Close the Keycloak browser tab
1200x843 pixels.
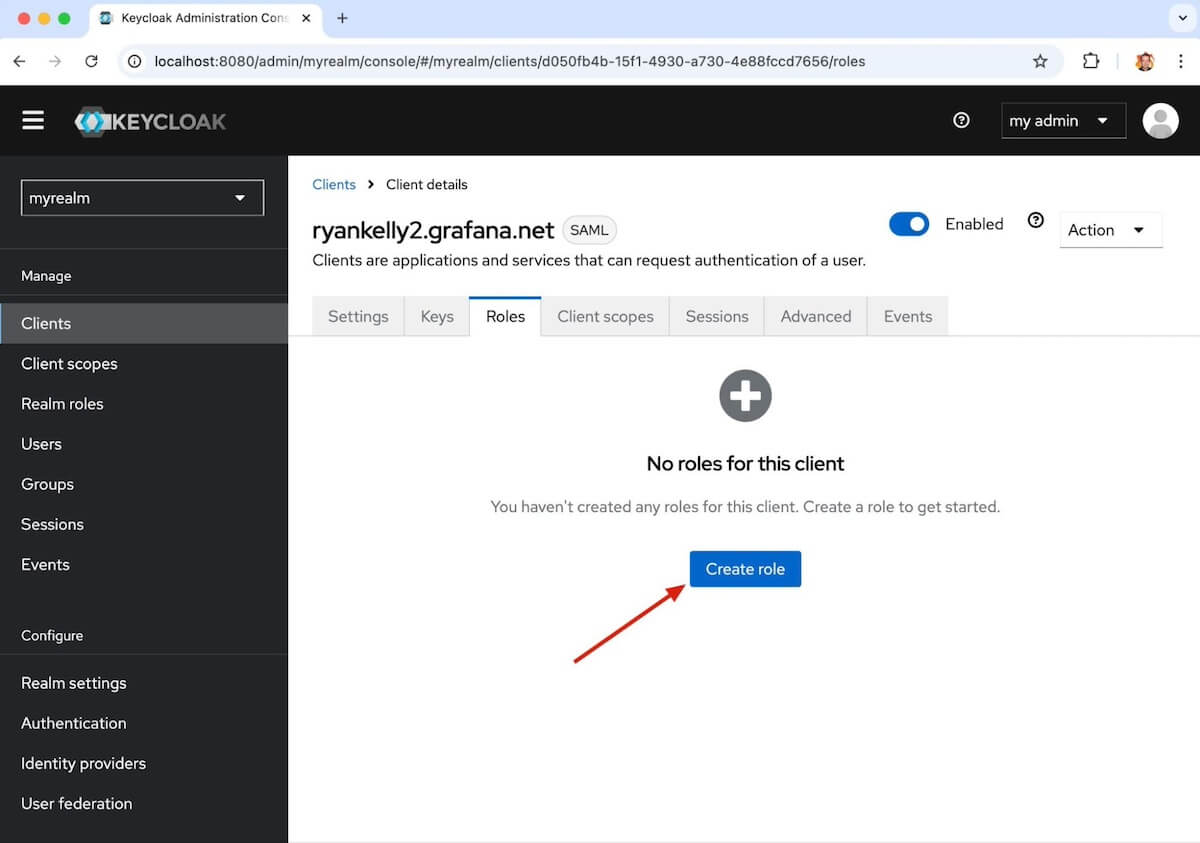(x=305, y=18)
